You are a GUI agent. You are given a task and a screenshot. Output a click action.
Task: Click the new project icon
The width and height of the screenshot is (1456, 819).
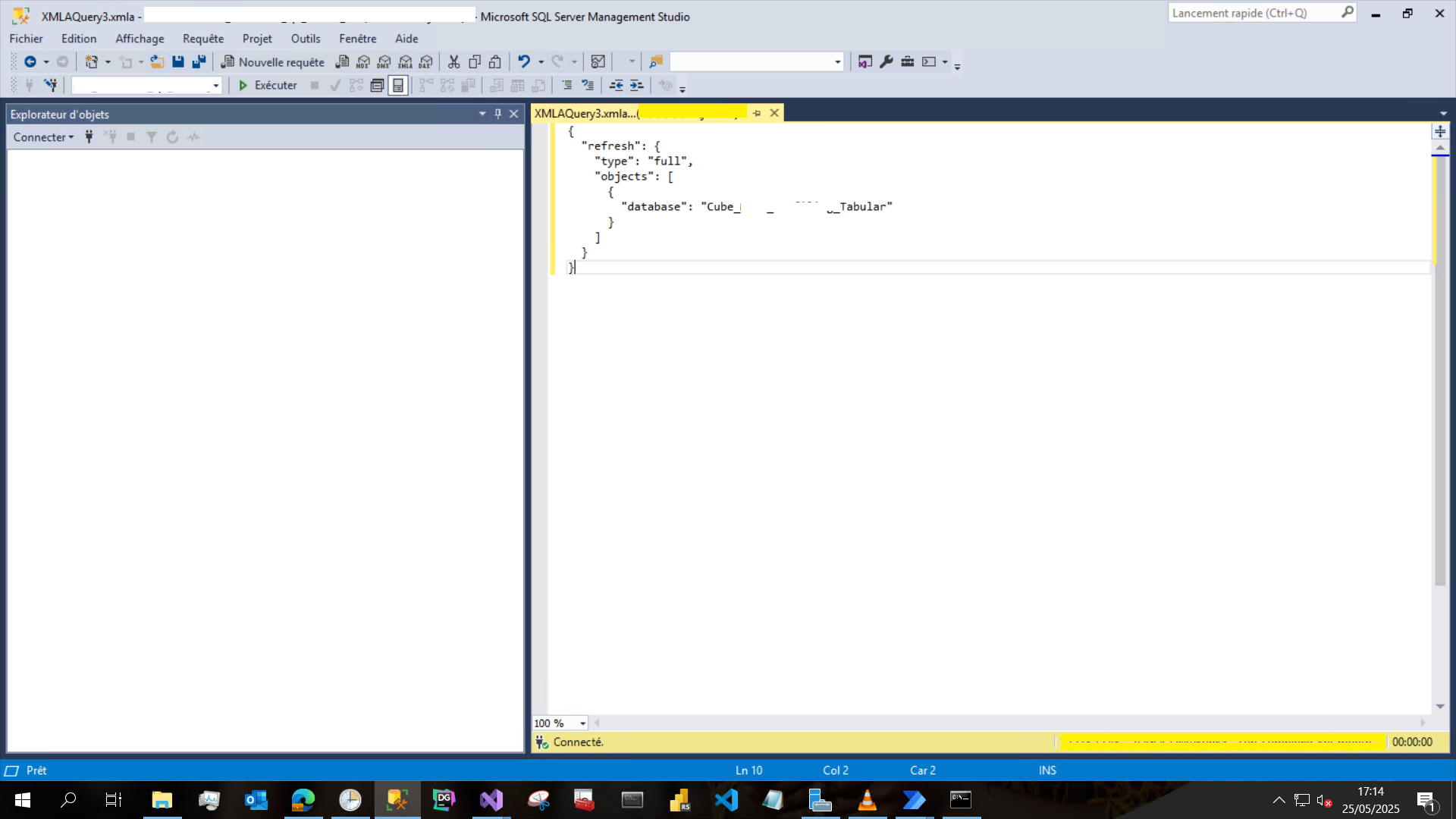92,62
